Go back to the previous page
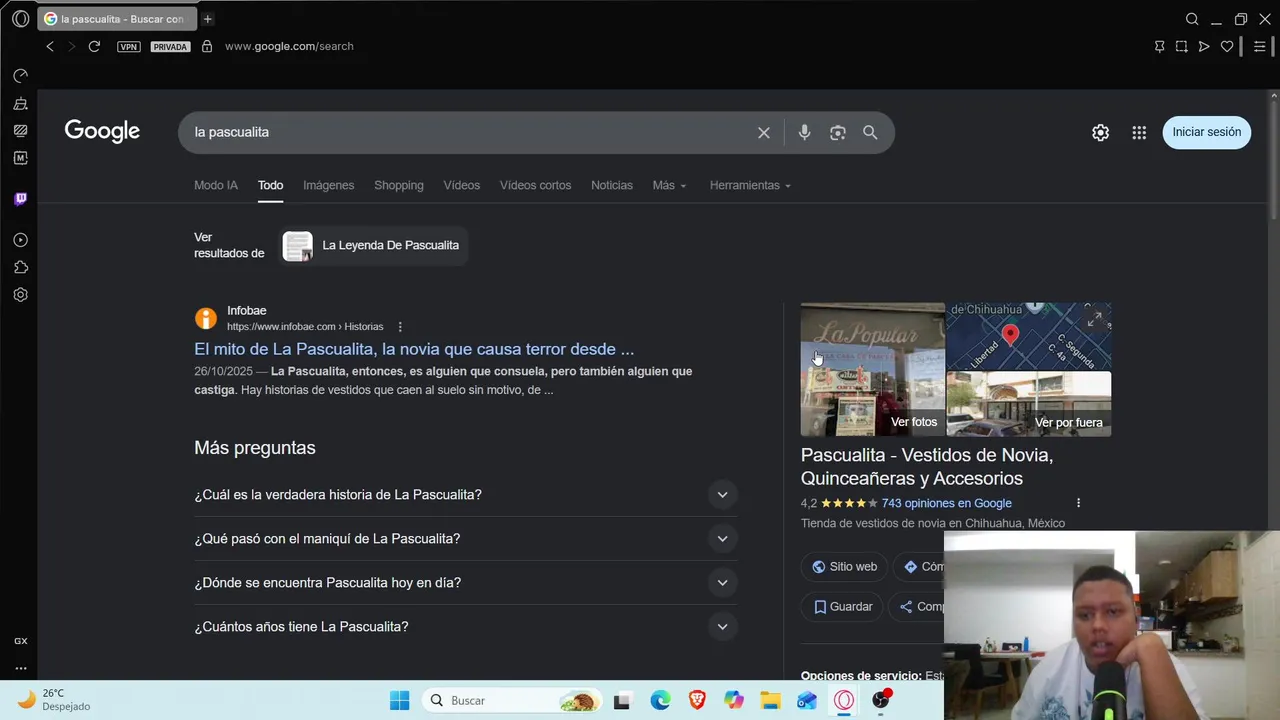 (50, 46)
